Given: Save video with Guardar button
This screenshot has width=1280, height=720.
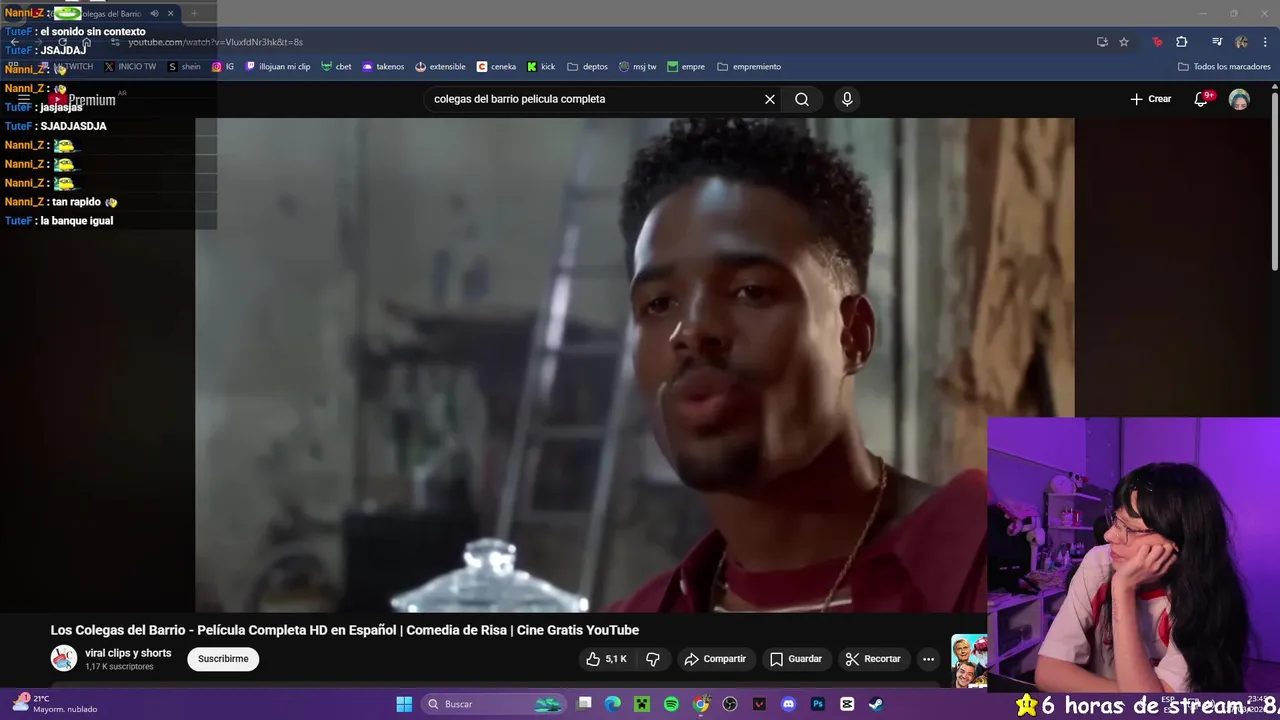Looking at the screenshot, I should click(796, 659).
